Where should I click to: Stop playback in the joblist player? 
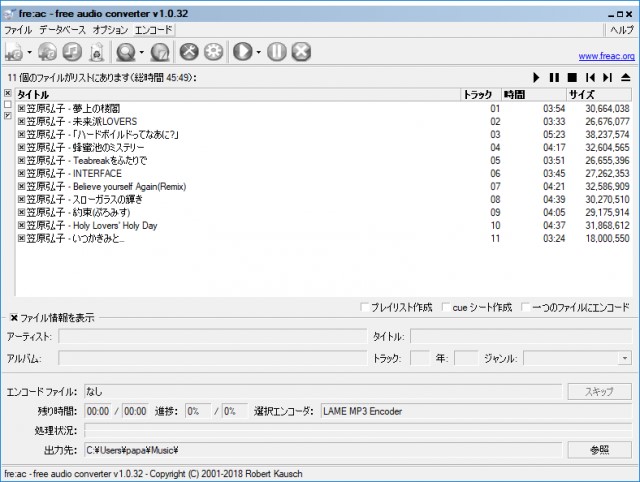[x=572, y=78]
